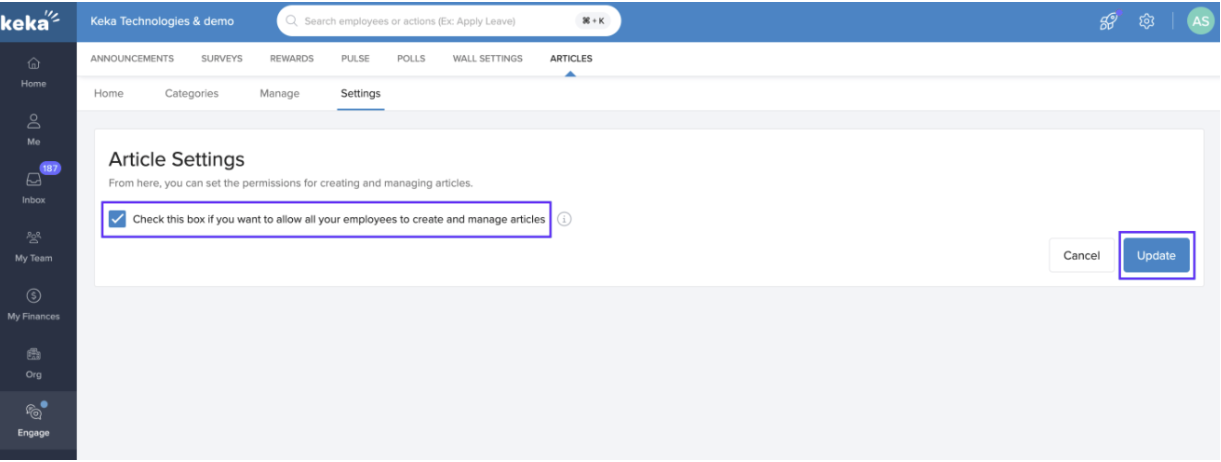Screen dimensions: 1221x462
Task: Open the Manage sub-tab
Action: pyautogui.click(x=279, y=94)
